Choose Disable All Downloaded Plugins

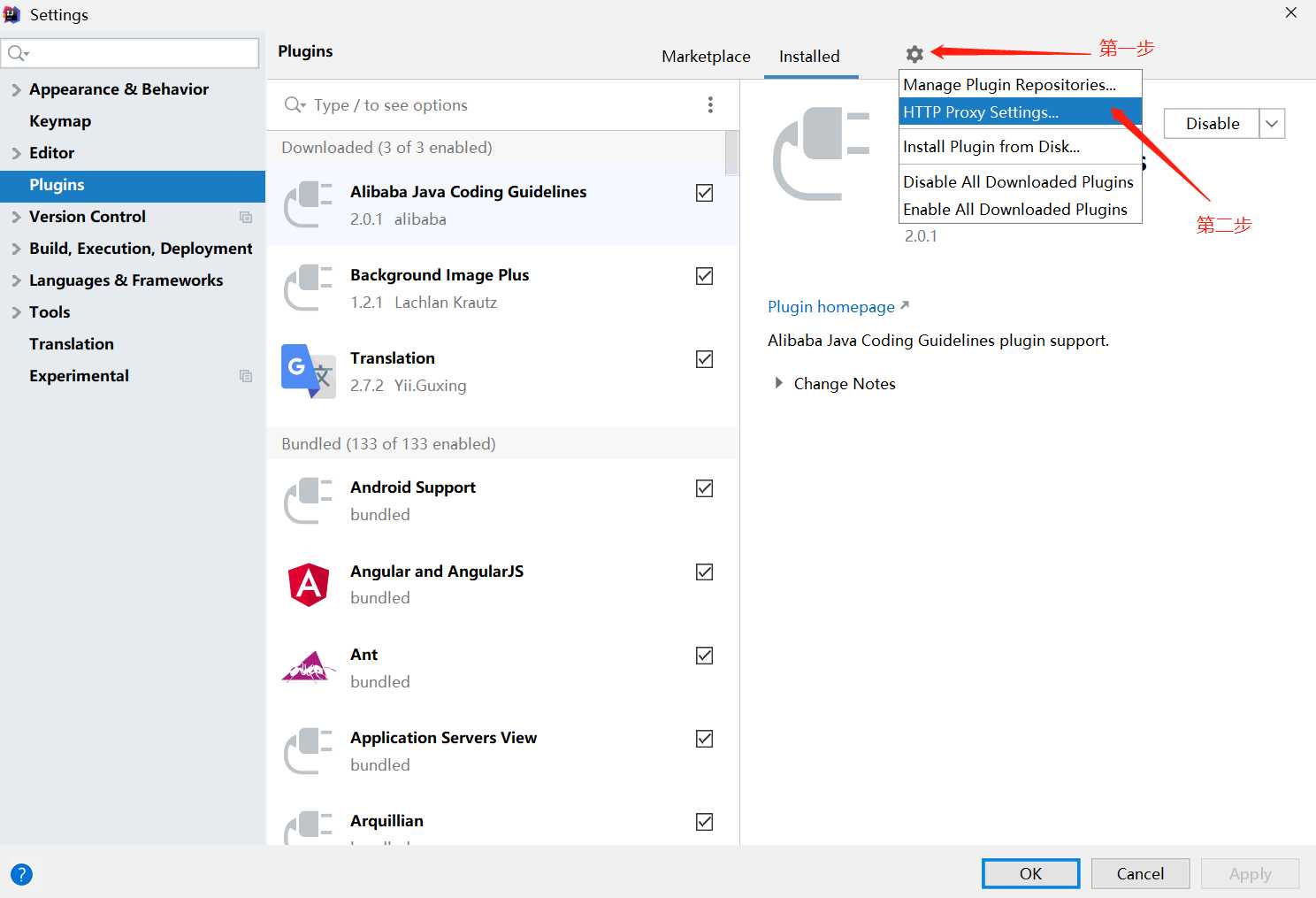coord(1021,182)
